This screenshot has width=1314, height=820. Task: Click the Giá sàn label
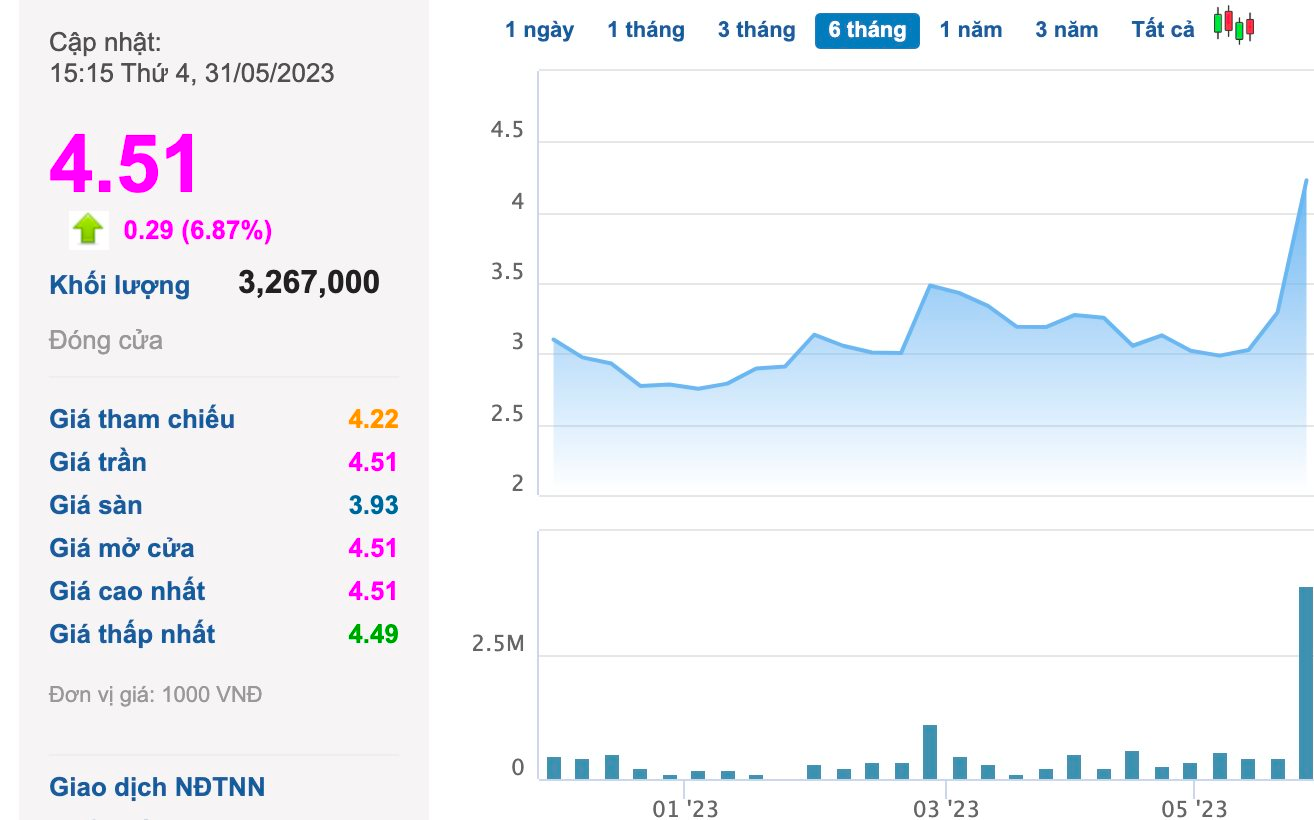pos(96,505)
